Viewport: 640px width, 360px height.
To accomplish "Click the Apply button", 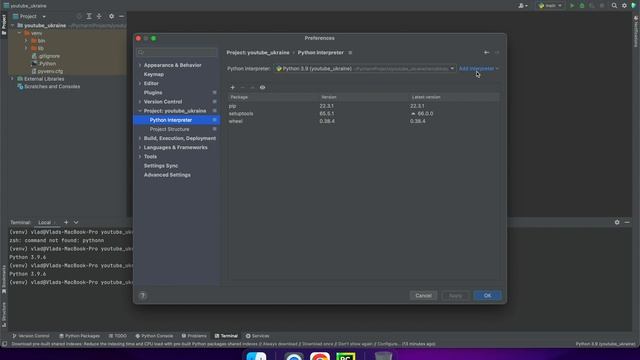I will [456, 296].
